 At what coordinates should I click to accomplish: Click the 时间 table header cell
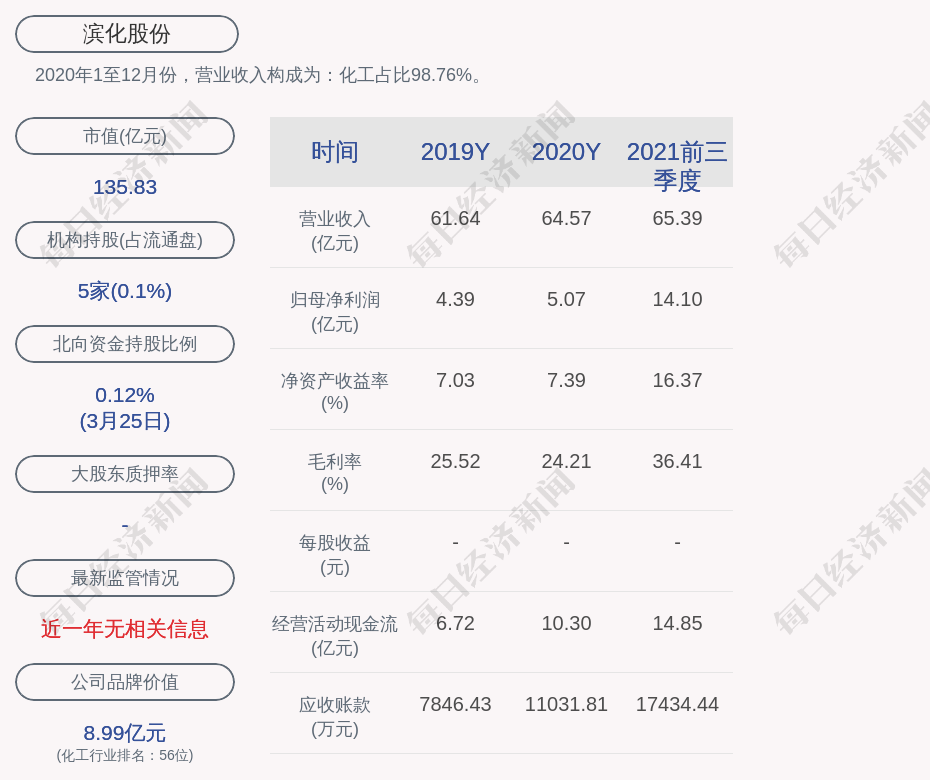point(335,152)
